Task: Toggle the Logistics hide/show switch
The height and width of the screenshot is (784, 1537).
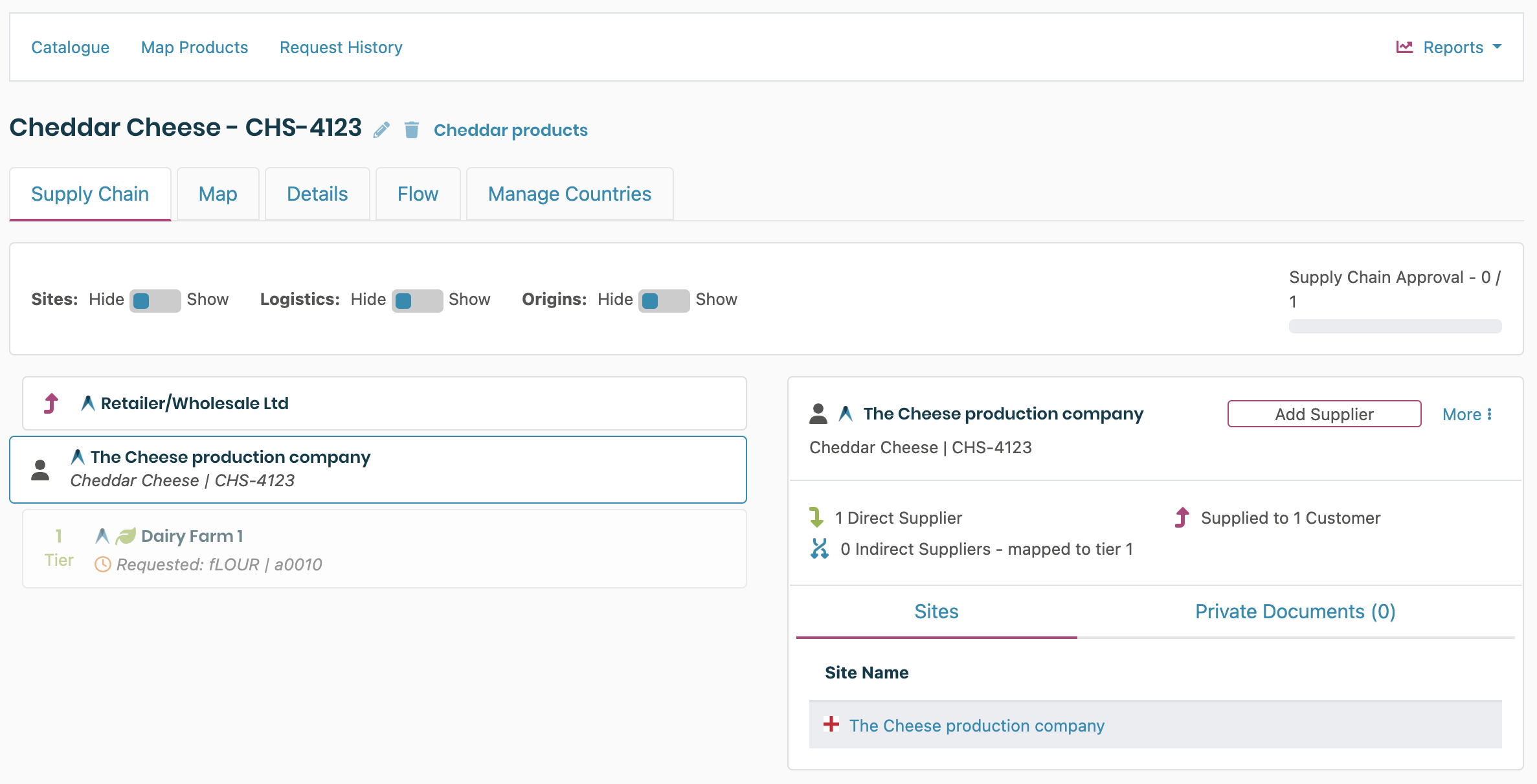Action: pos(417,300)
